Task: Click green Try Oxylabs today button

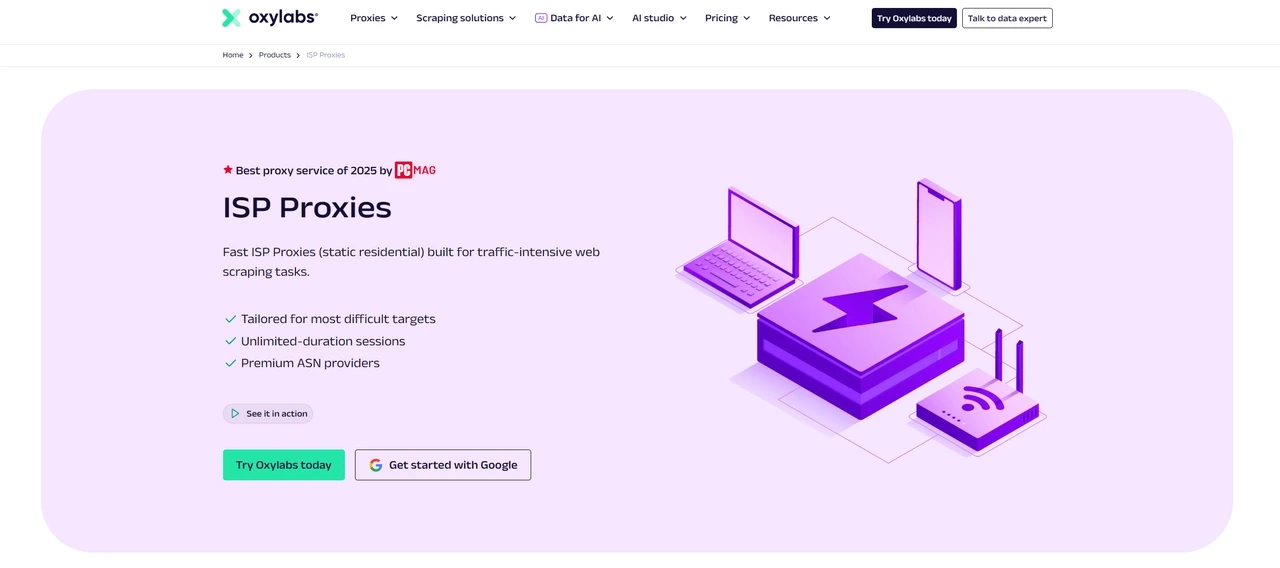Action: pos(284,465)
